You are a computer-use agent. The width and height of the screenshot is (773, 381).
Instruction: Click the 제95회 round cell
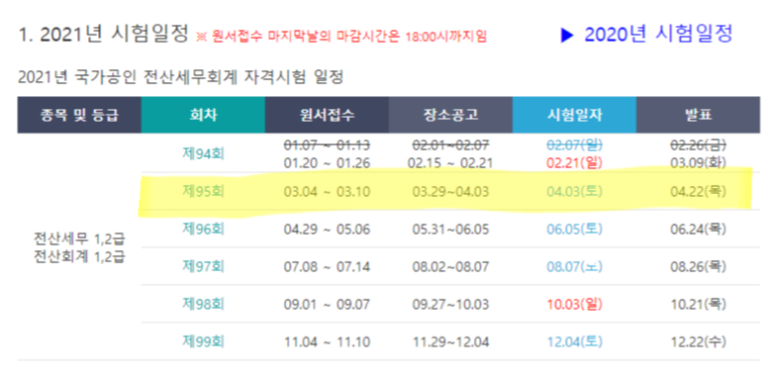[203, 191]
